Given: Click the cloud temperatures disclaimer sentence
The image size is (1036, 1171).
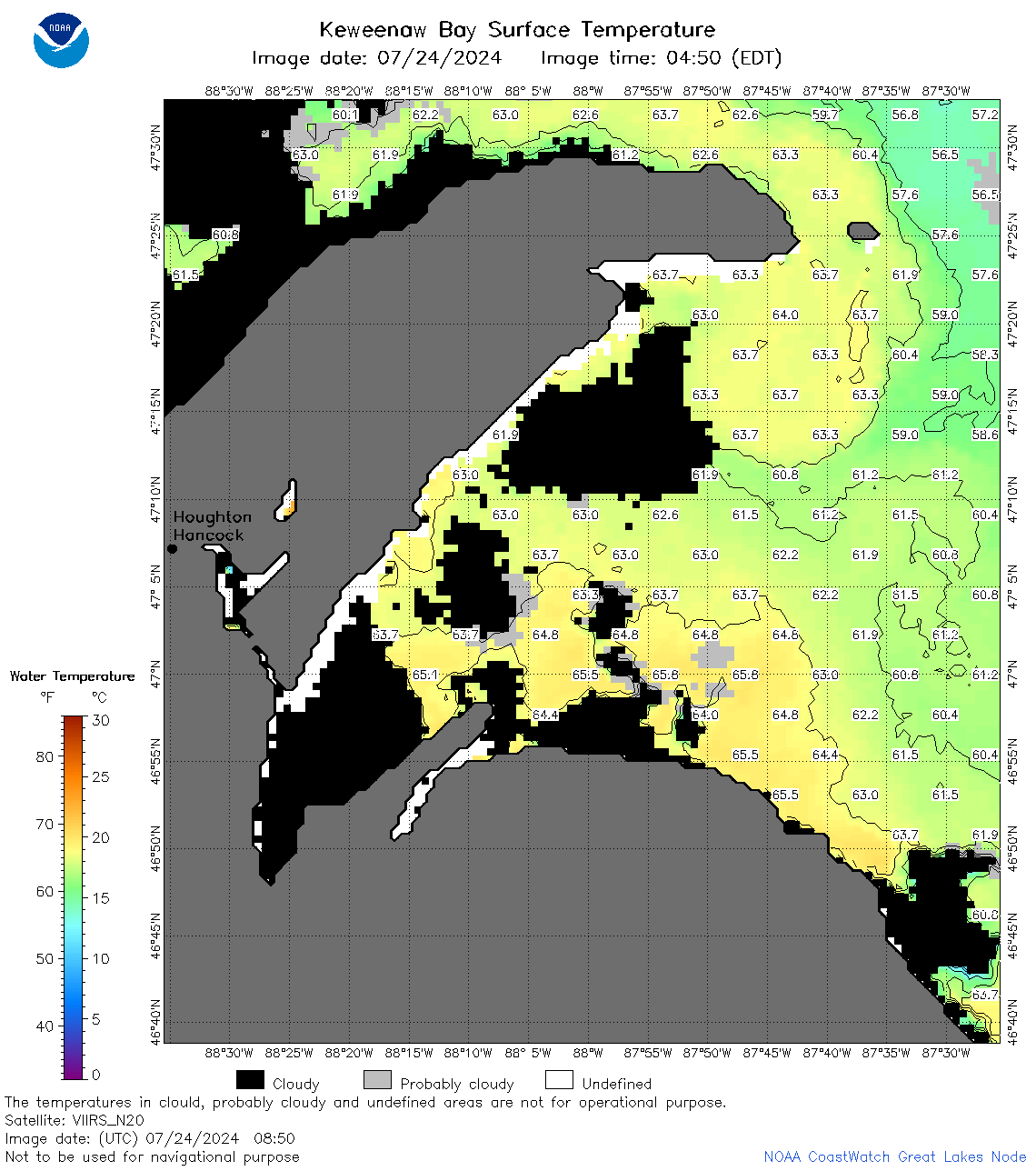Looking at the screenshot, I should [365, 1102].
